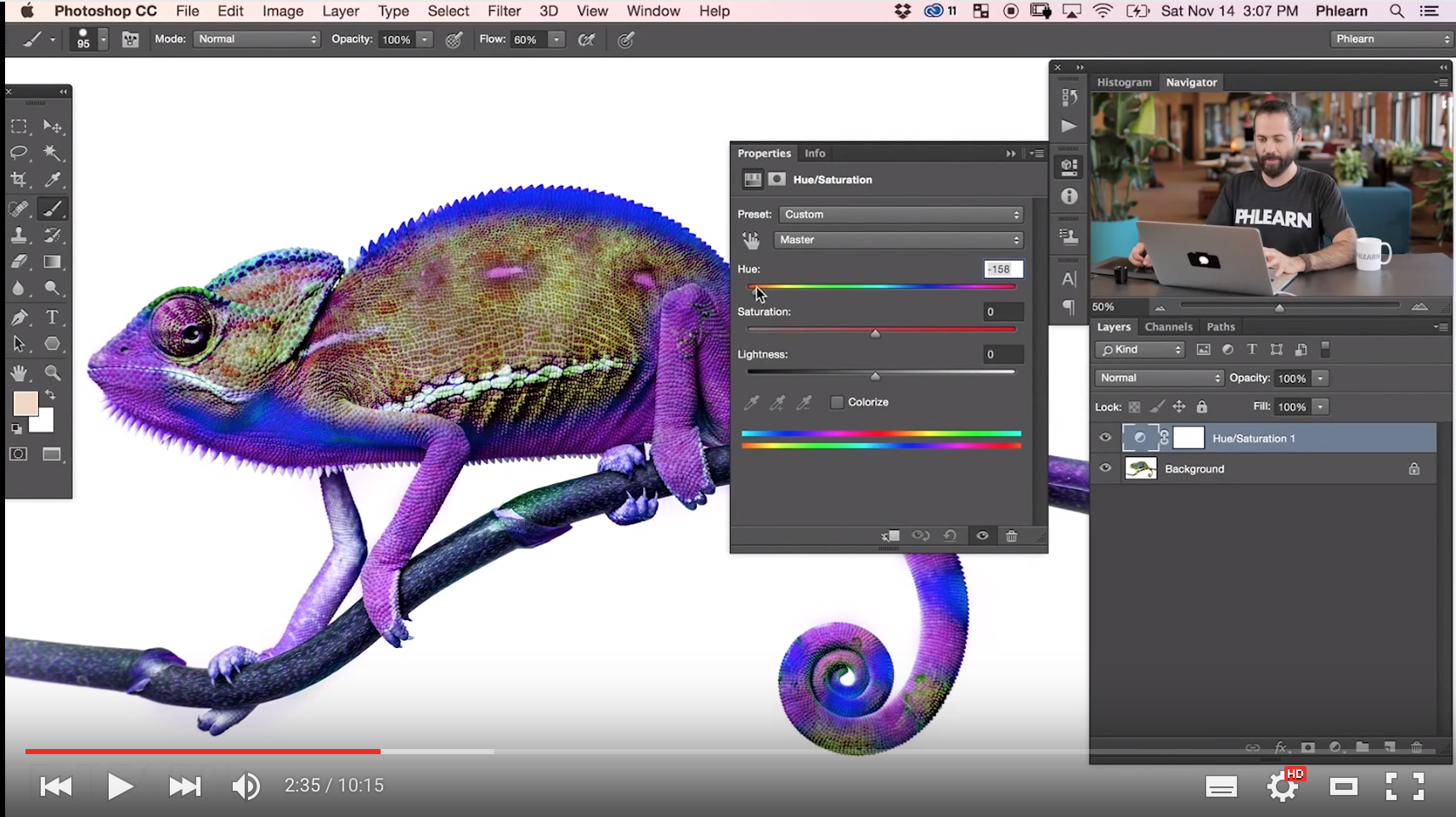Screen dimensions: 1456x817
Task: Hide the Hue/Saturation 1 layer
Action: click(x=1105, y=438)
